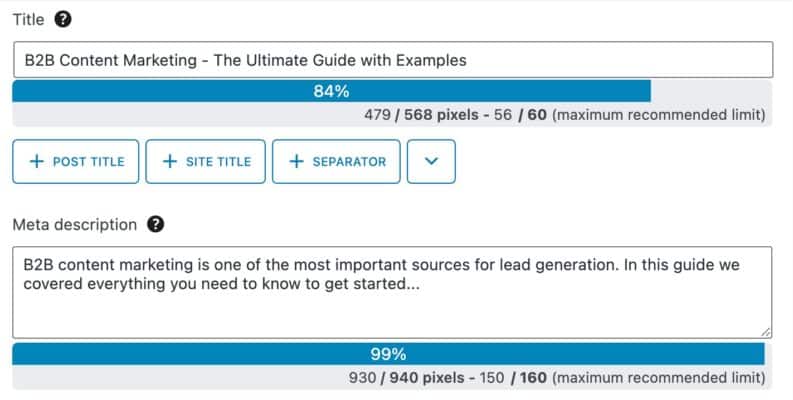Screen dimensions: 793x400
Task: Click the plus icon beside Site Title
Action: coord(170,161)
